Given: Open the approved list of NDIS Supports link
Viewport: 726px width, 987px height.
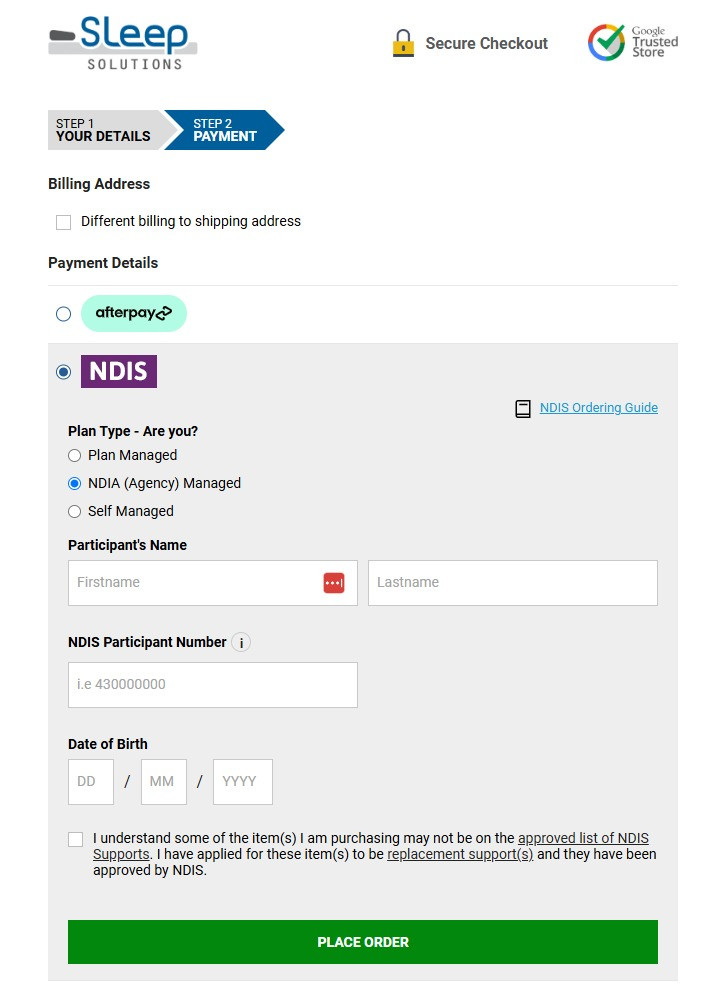Looking at the screenshot, I should 582,838.
